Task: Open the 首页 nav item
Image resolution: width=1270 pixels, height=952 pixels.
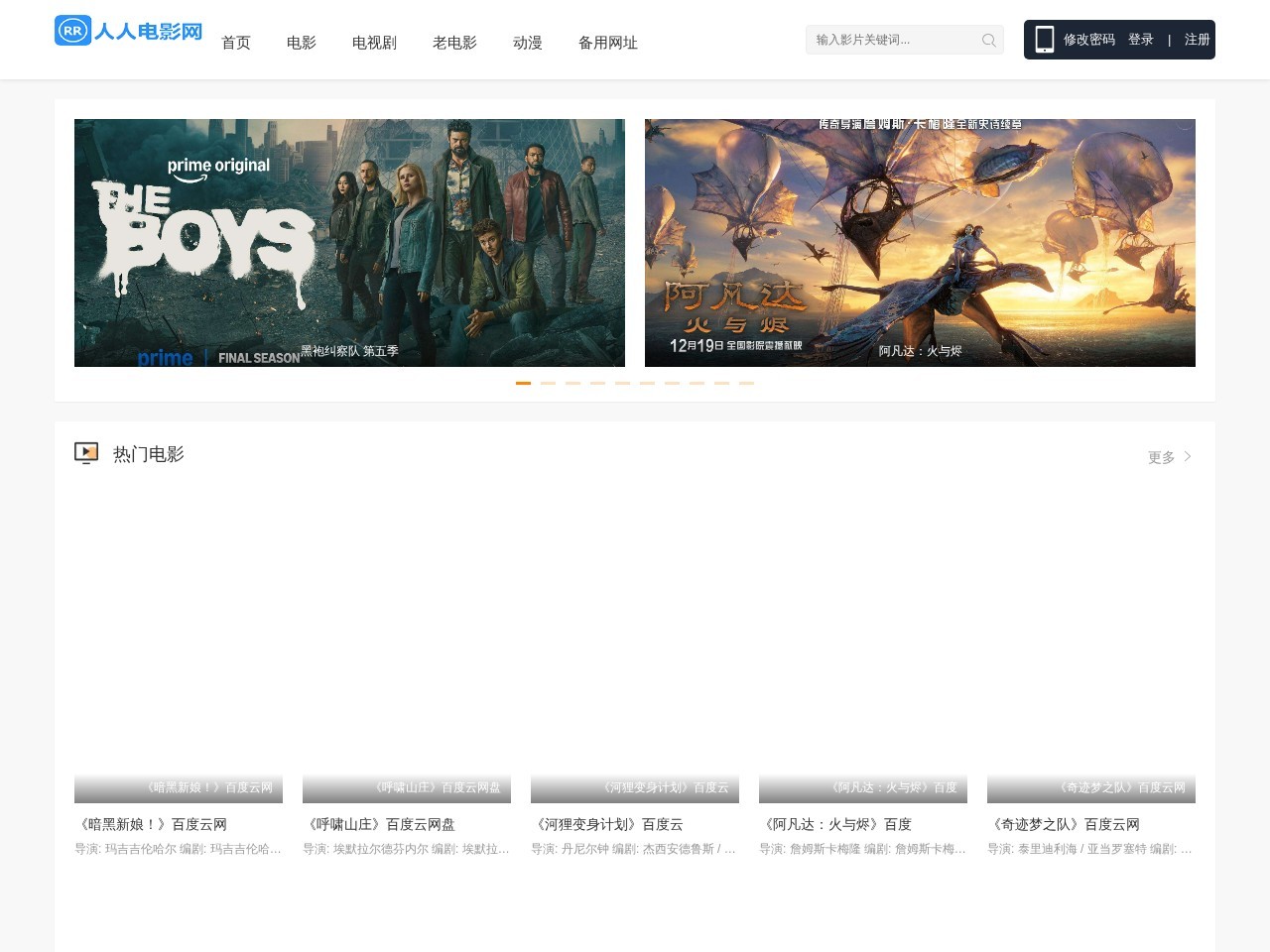Action: coord(235,43)
